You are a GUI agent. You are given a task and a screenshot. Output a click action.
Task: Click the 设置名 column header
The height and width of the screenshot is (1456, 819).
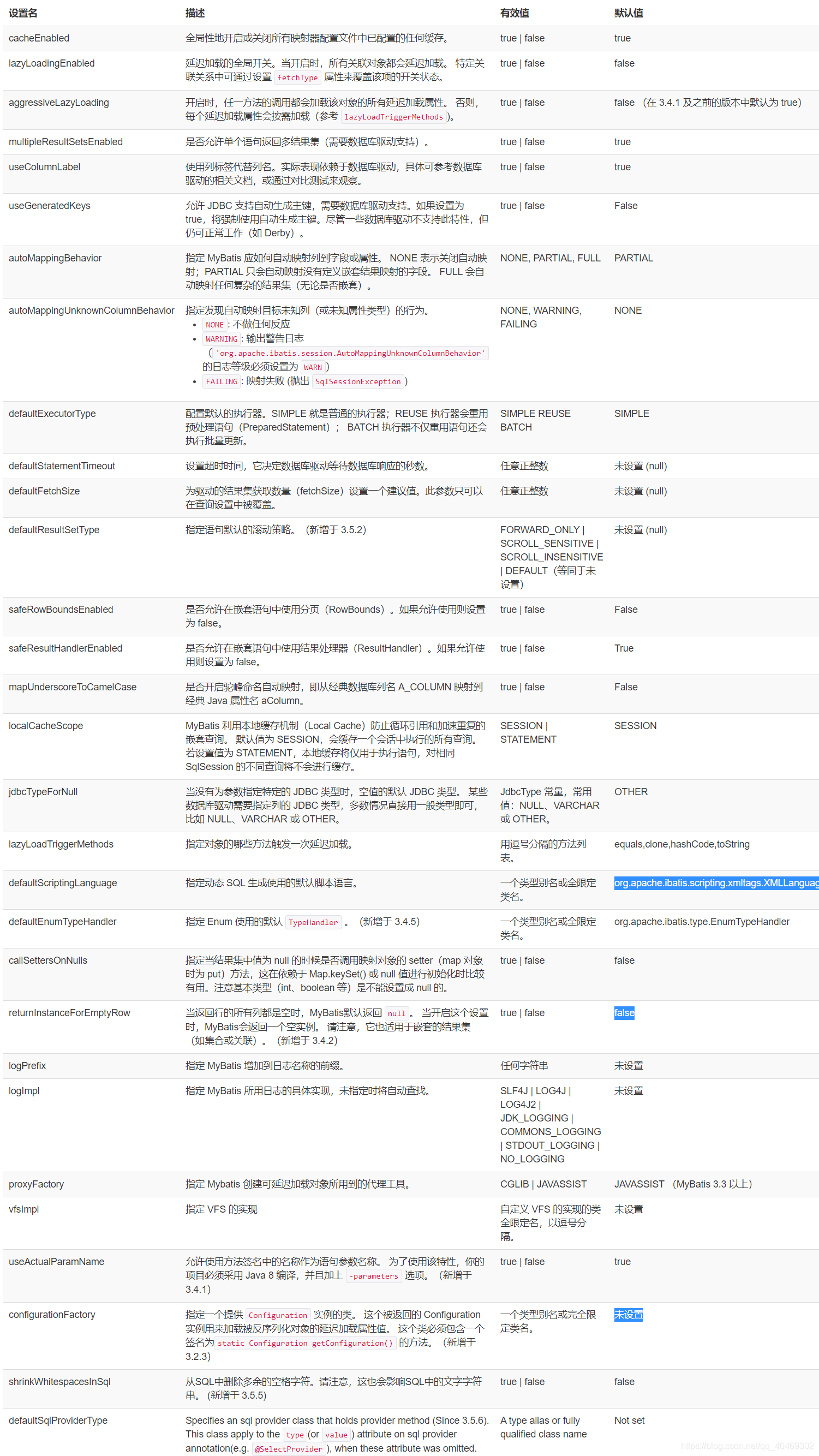(x=23, y=13)
